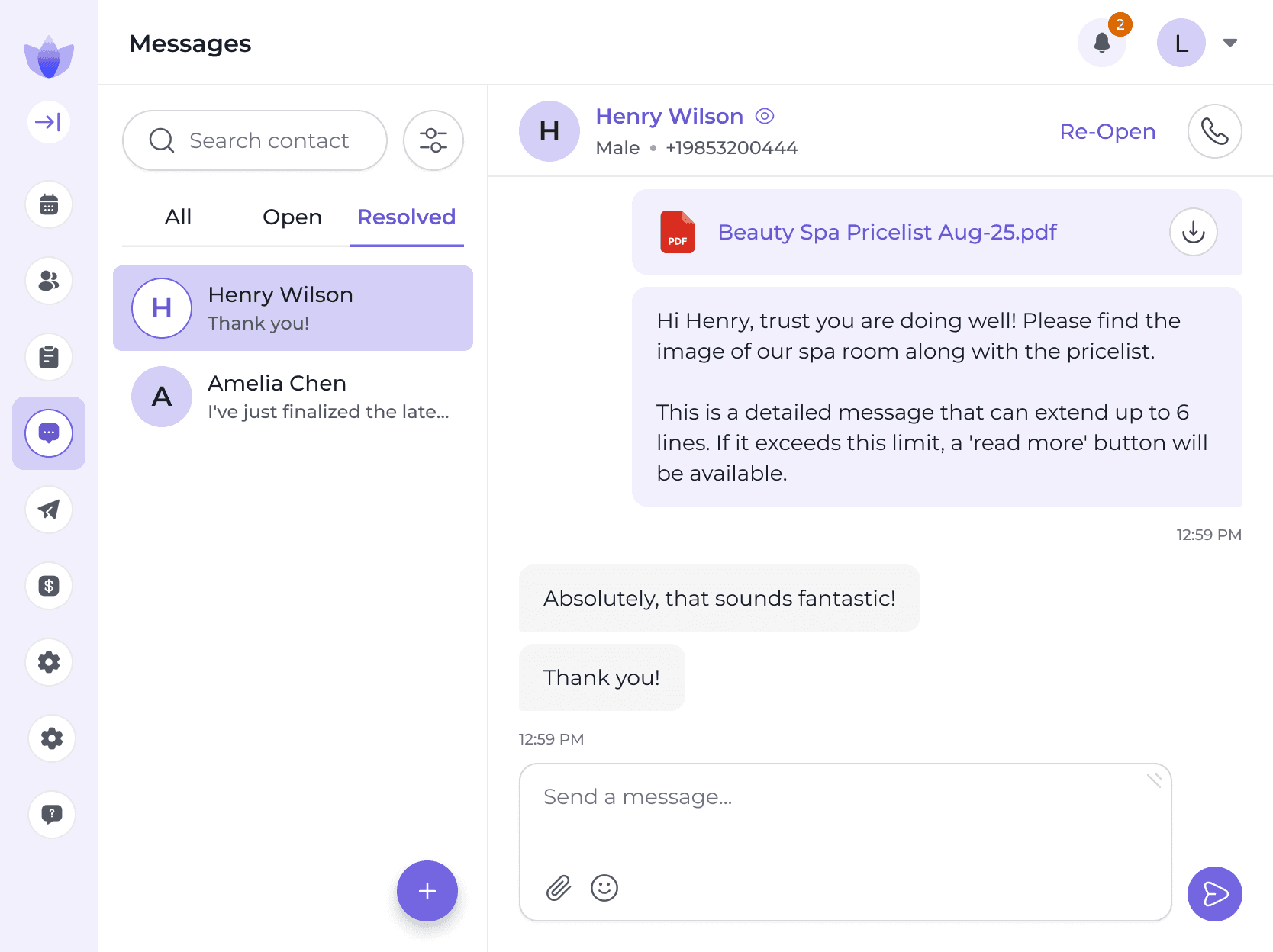Image resolution: width=1273 pixels, height=952 pixels.
Task: Open the user profile dropdown arrow
Action: click(x=1229, y=43)
